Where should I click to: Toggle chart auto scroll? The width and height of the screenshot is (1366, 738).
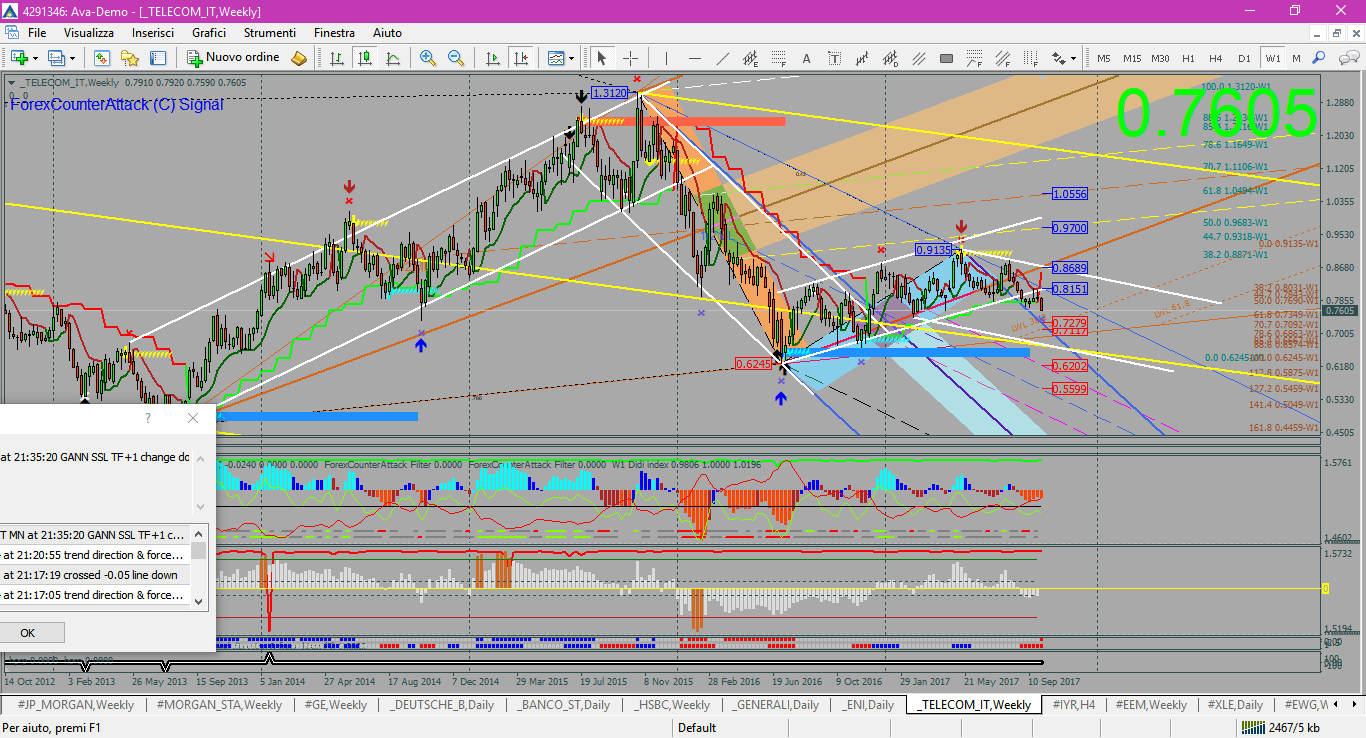point(492,58)
